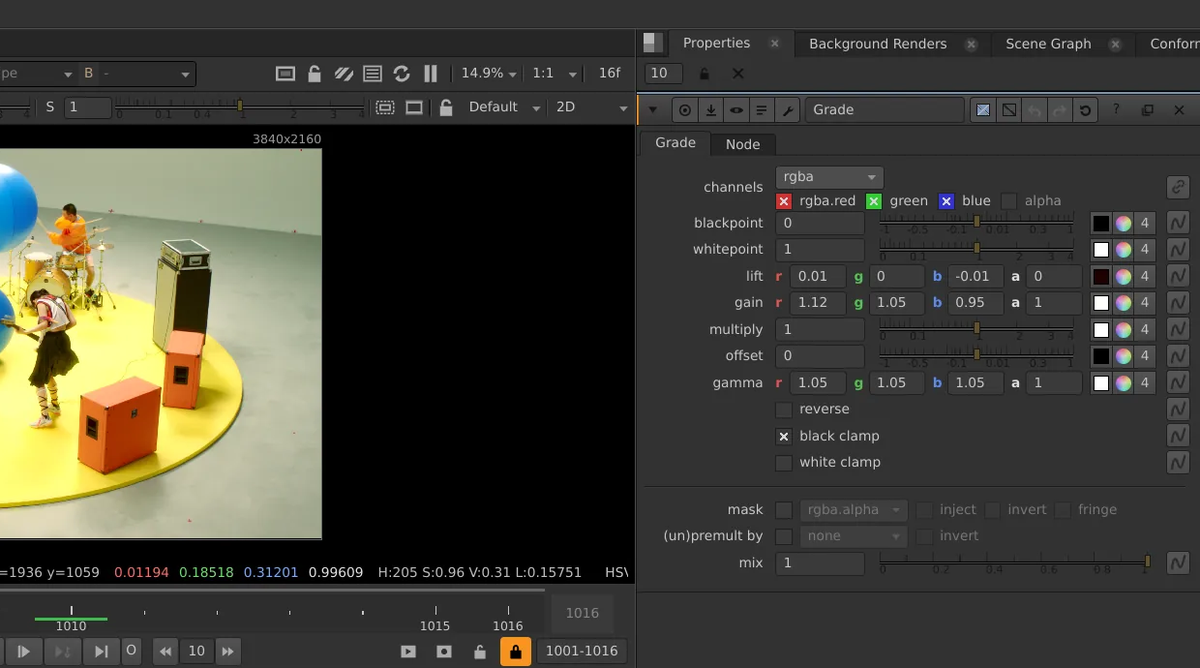Image resolution: width=1200 pixels, height=668 pixels.
Task: Collapse the Grade panel with the triangle
Action: coord(653,110)
